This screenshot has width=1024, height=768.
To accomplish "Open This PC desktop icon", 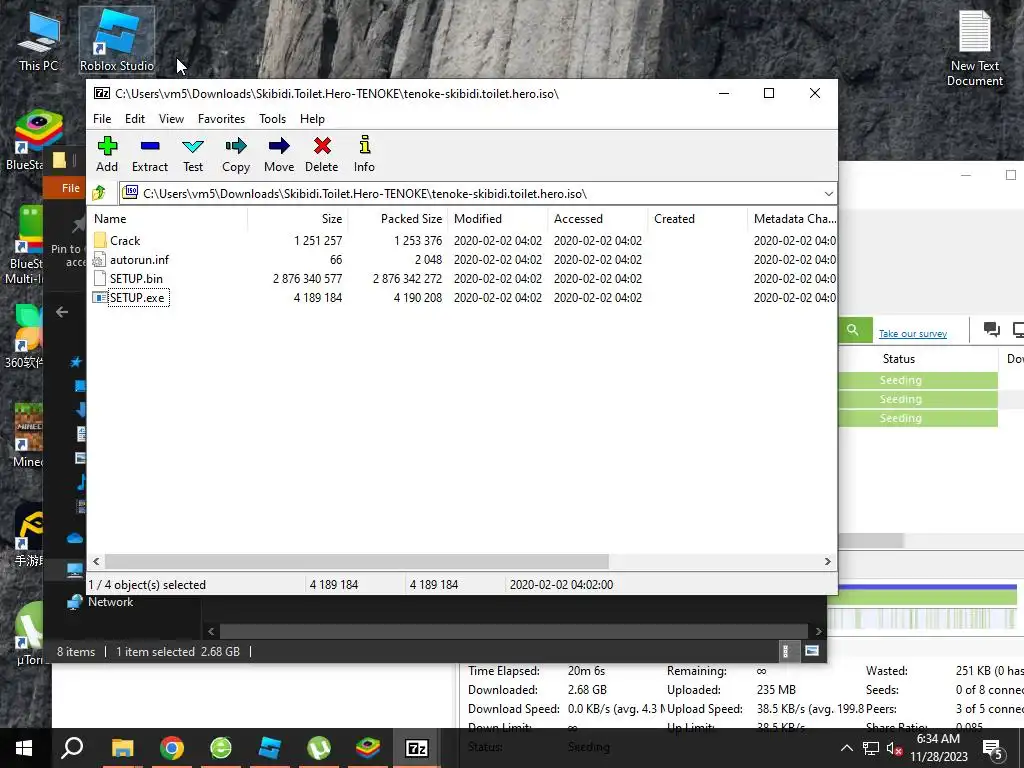I will coord(39,40).
